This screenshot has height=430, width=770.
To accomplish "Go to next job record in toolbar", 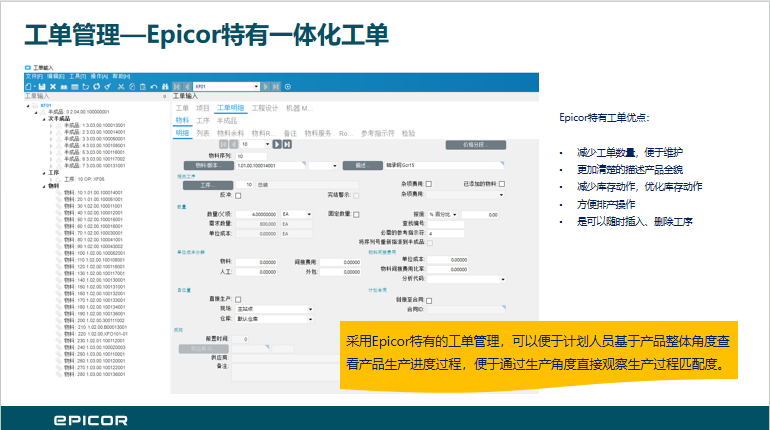I will [266, 86].
